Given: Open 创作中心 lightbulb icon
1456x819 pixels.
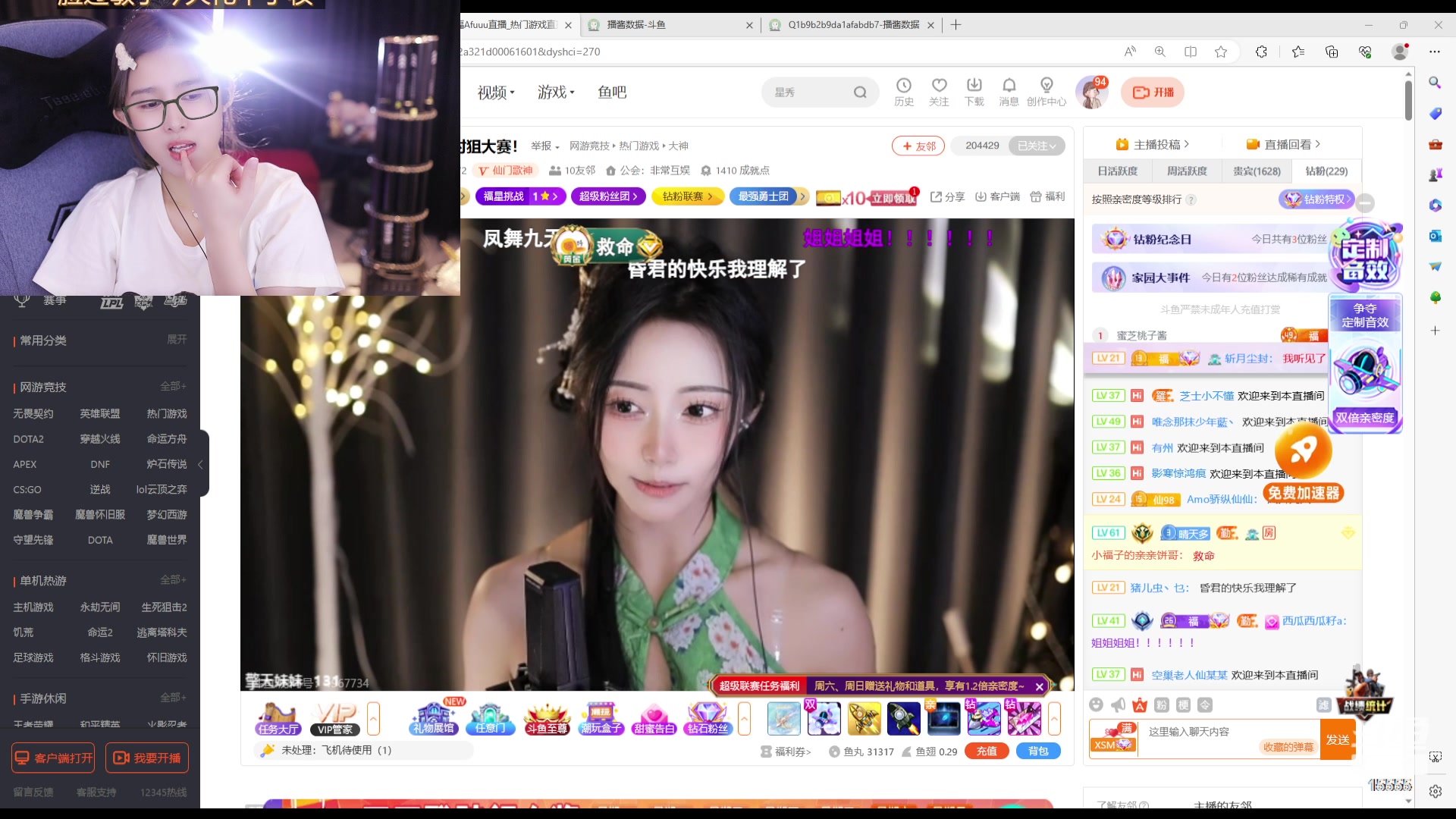Looking at the screenshot, I should click(x=1046, y=92).
